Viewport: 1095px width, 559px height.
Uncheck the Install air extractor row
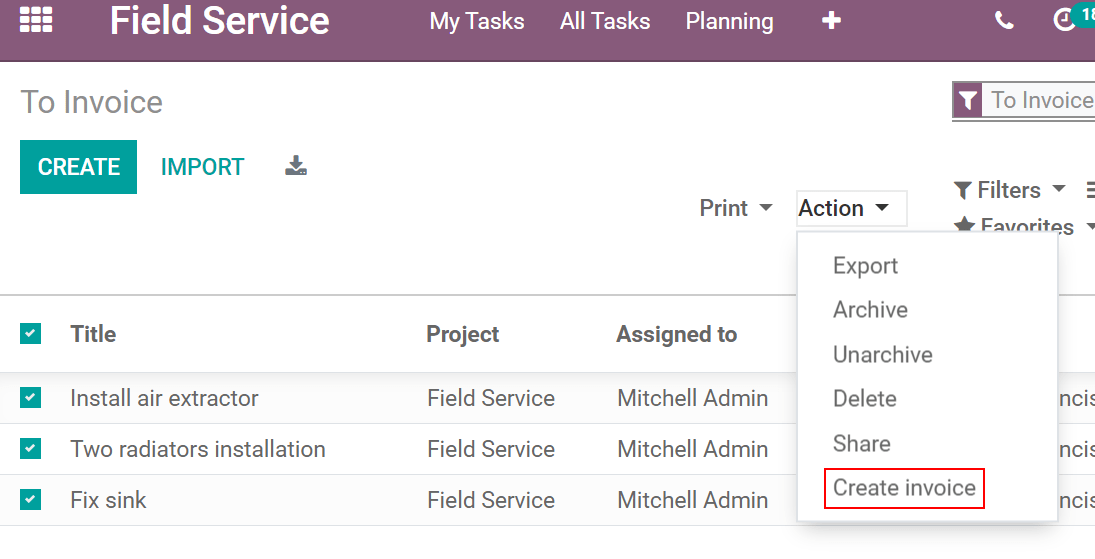click(31, 398)
